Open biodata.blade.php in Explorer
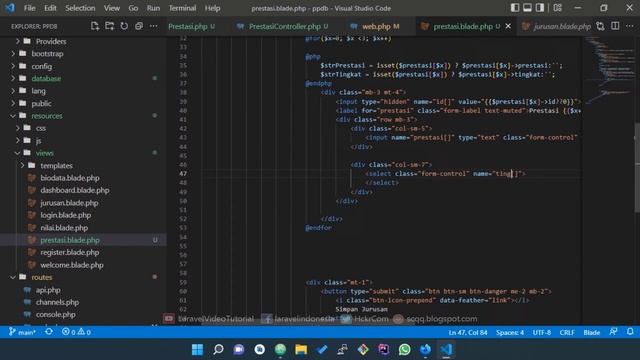The height and width of the screenshot is (360, 640). pos(70,178)
